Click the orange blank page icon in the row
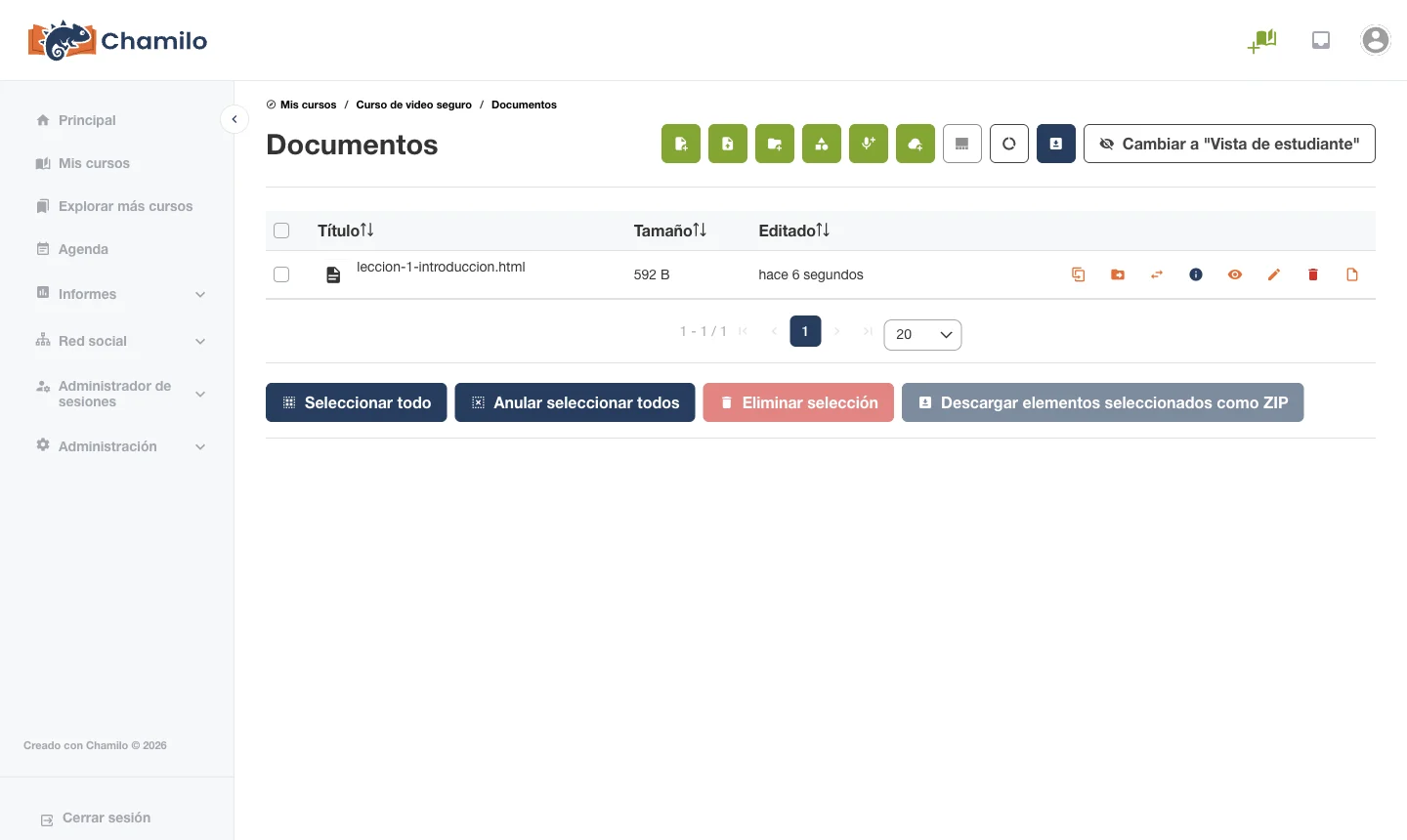Image resolution: width=1407 pixels, height=840 pixels. [x=1352, y=274]
